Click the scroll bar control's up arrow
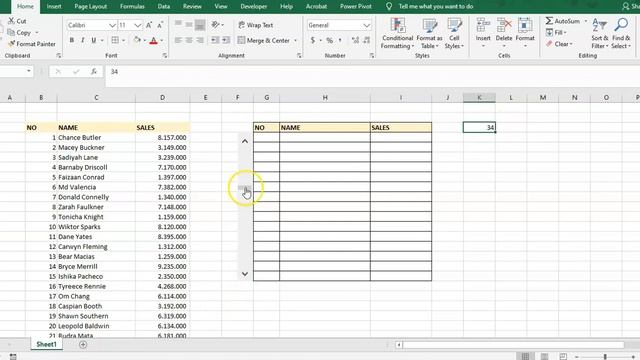Image resolution: width=640 pixels, height=360 pixels. point(245,141)
